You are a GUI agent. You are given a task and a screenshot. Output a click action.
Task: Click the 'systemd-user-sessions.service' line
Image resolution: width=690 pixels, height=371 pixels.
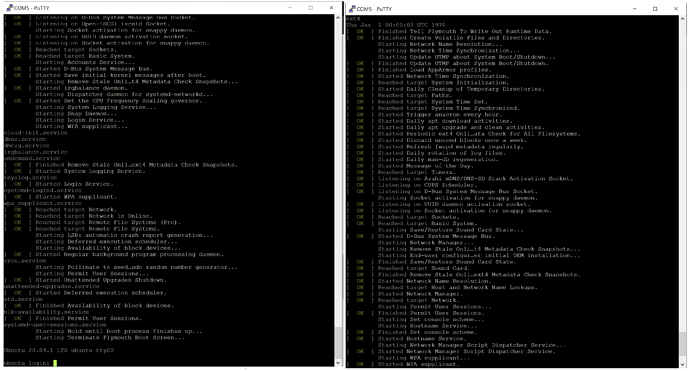click(55, 324)
